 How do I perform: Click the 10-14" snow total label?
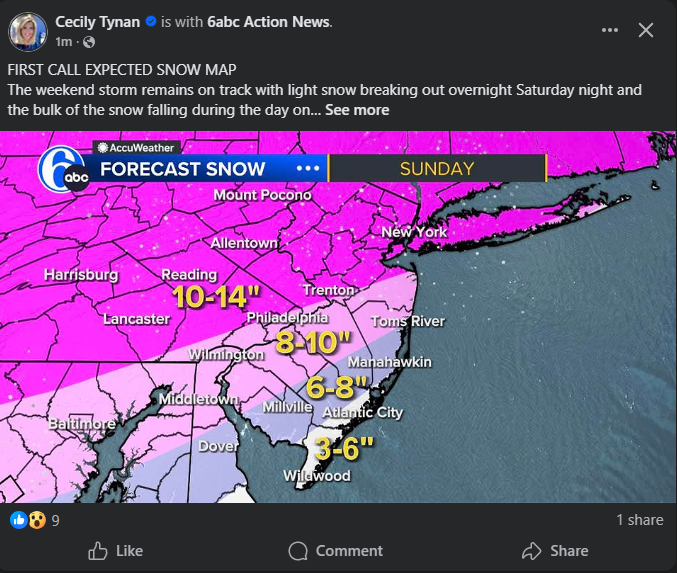tap(216, 296)
